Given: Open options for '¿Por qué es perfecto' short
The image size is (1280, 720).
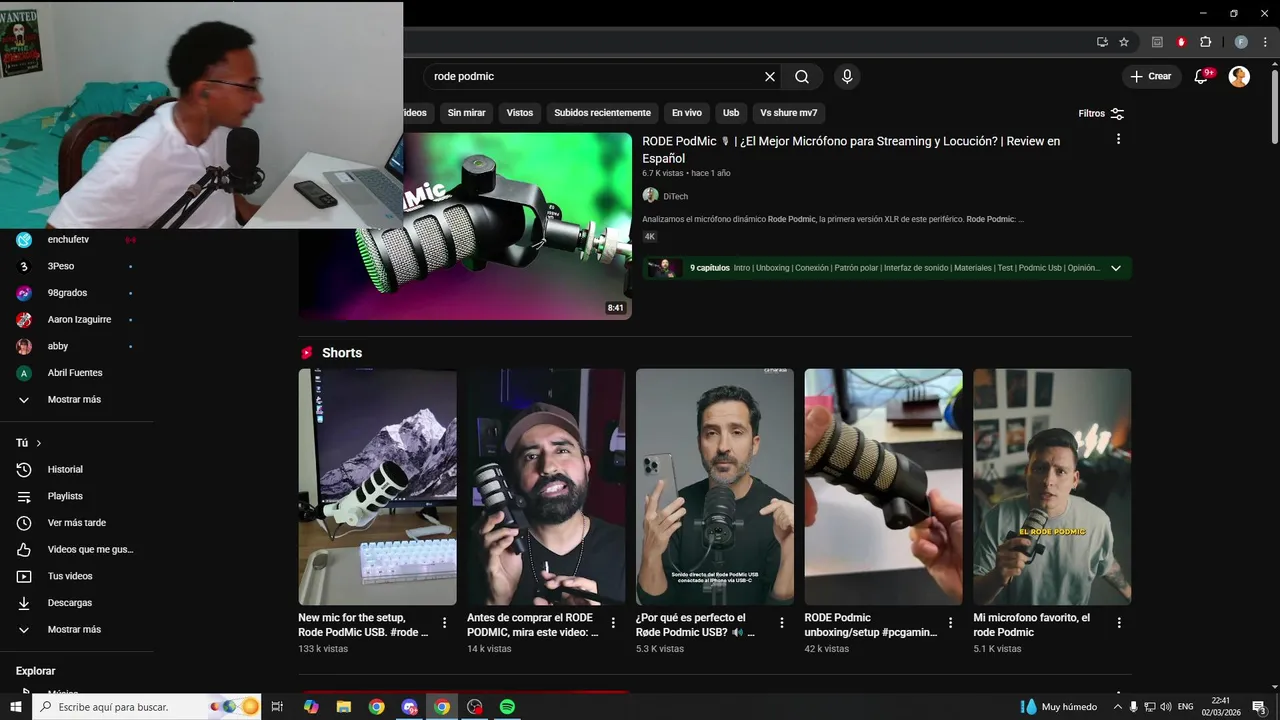Looking at the screenshot, I should point(782,623).
